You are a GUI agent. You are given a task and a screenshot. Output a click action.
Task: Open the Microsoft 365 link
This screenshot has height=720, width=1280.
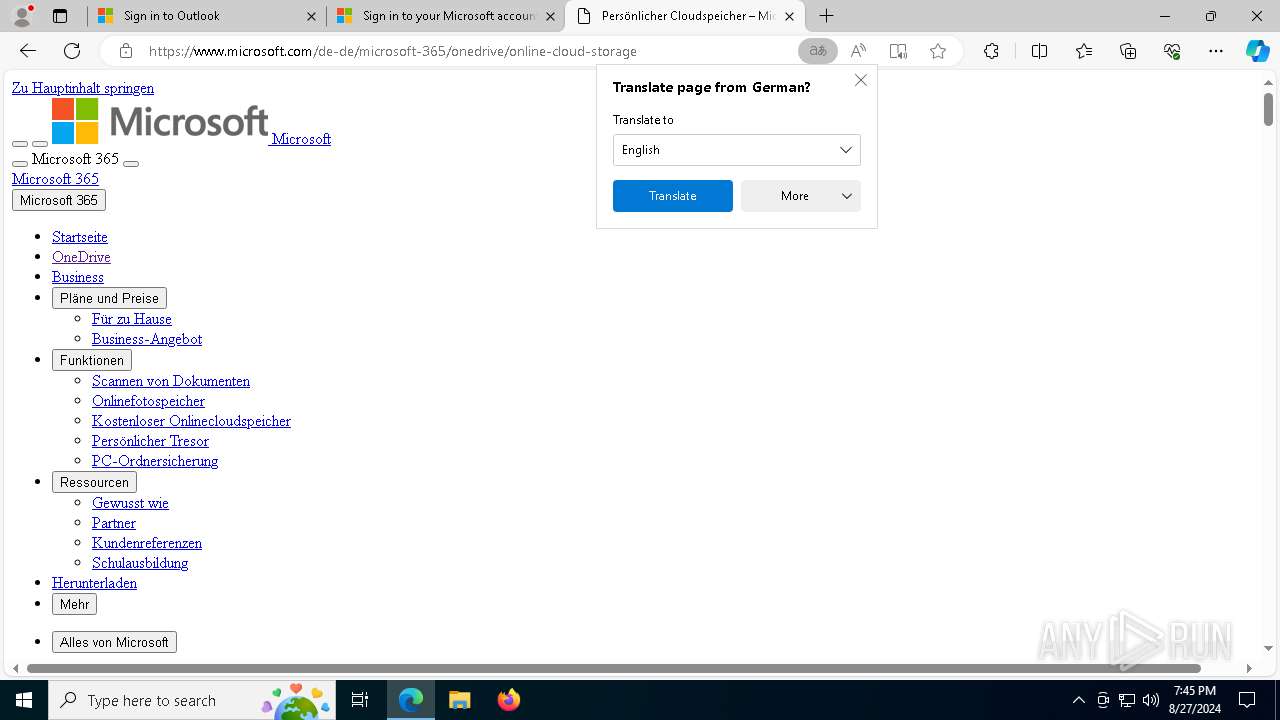point(55,179)
